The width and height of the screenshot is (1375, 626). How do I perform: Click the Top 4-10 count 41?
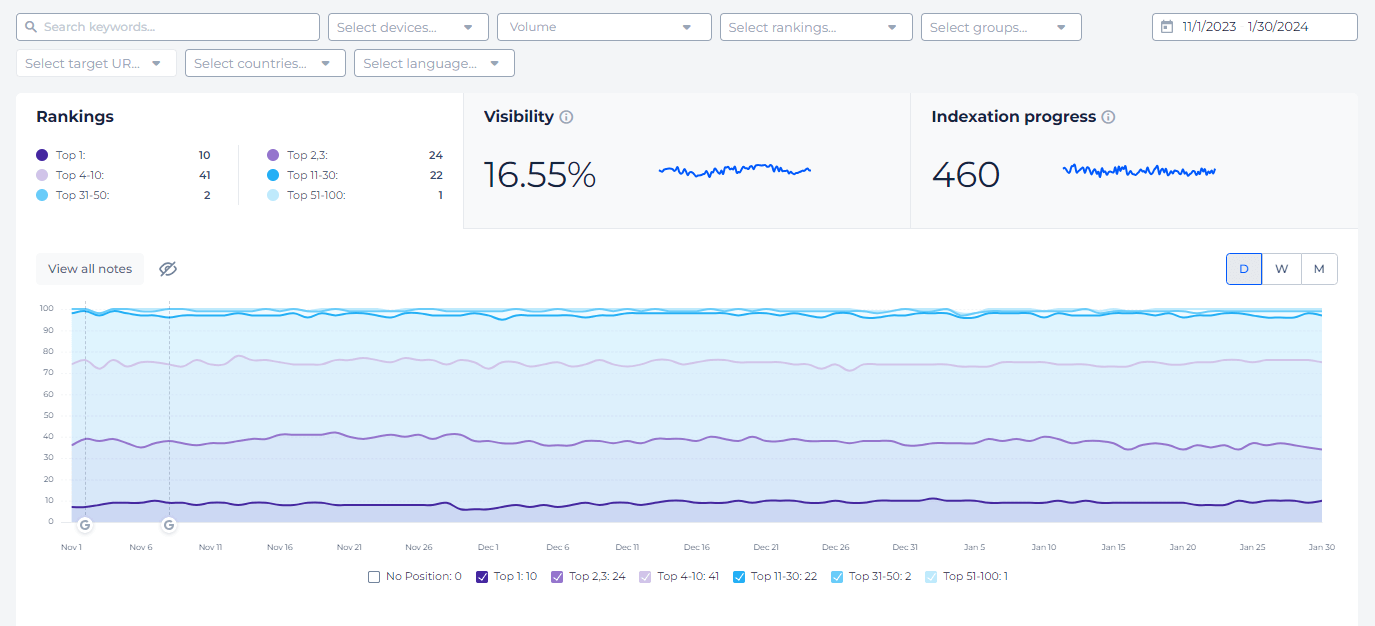(205, 175)
